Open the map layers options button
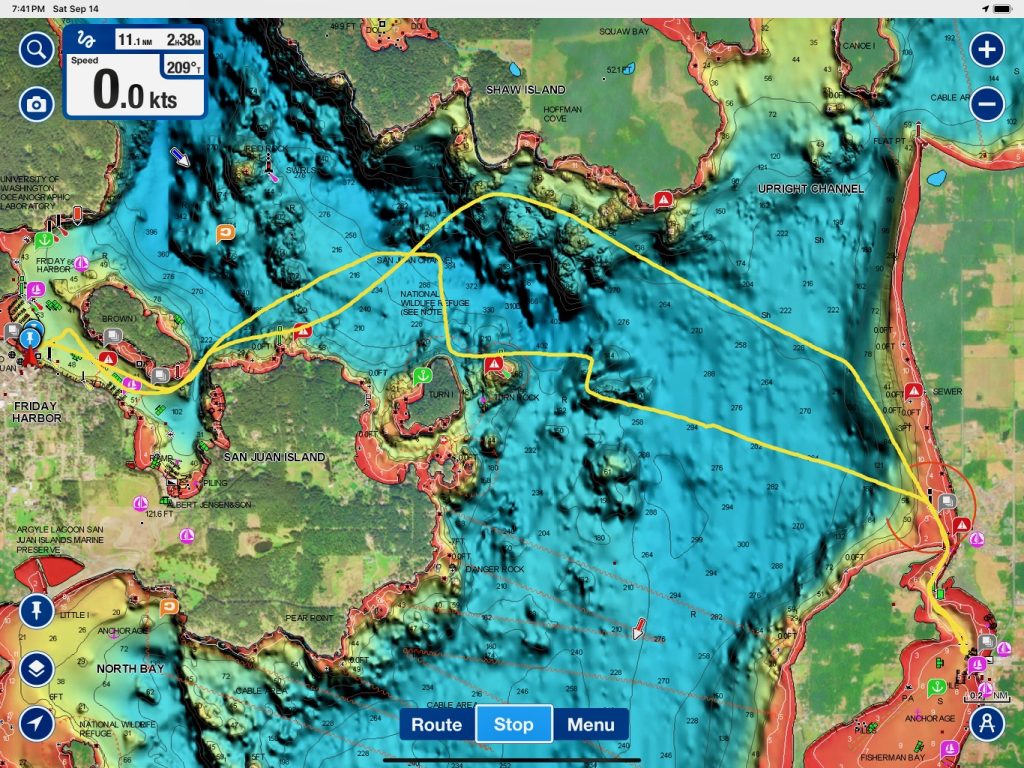 click(36, 668)
